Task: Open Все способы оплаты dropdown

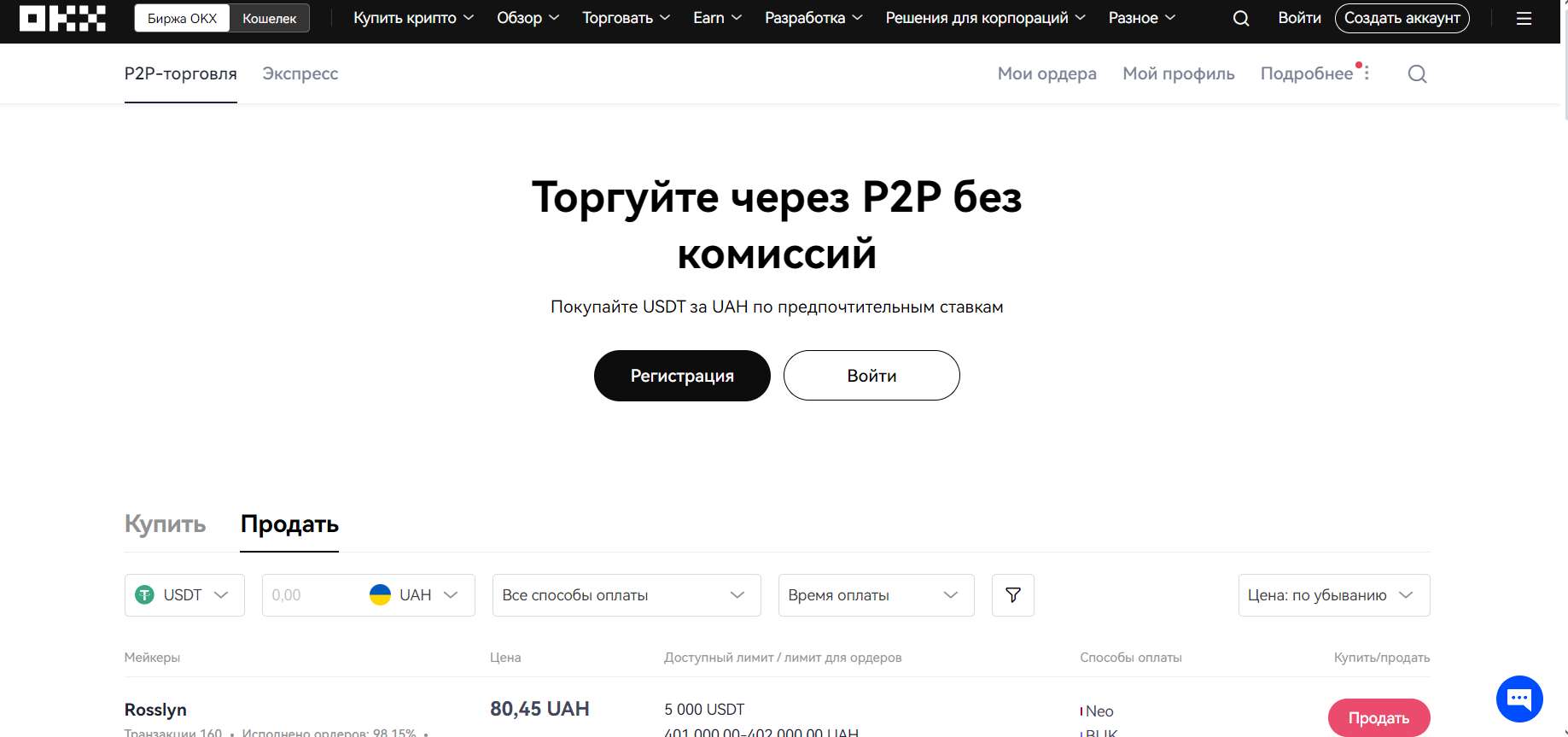Action: (x=627, y=595)
